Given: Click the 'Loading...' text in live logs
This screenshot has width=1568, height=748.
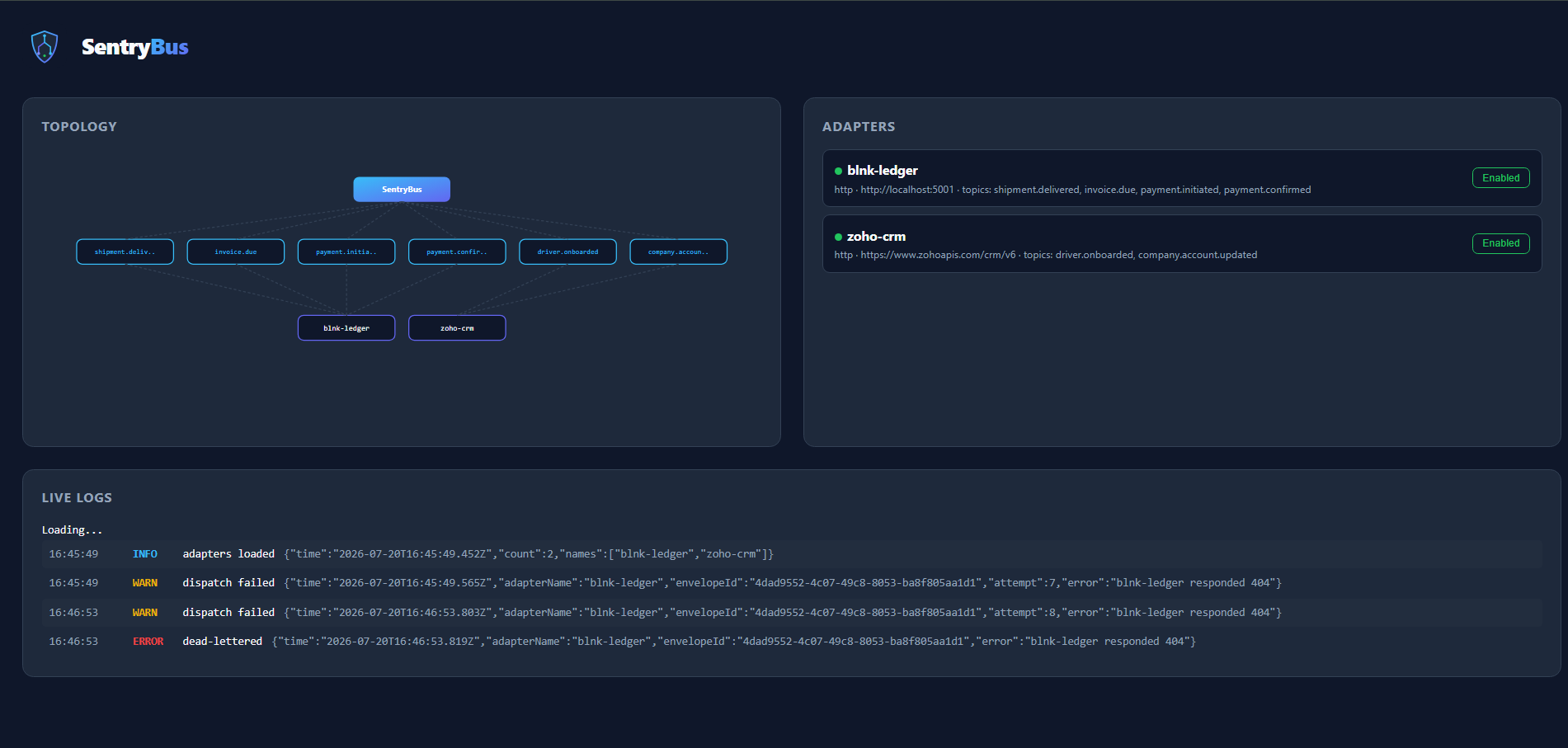Looking at the screenshot, I should [x=73, y=529].
